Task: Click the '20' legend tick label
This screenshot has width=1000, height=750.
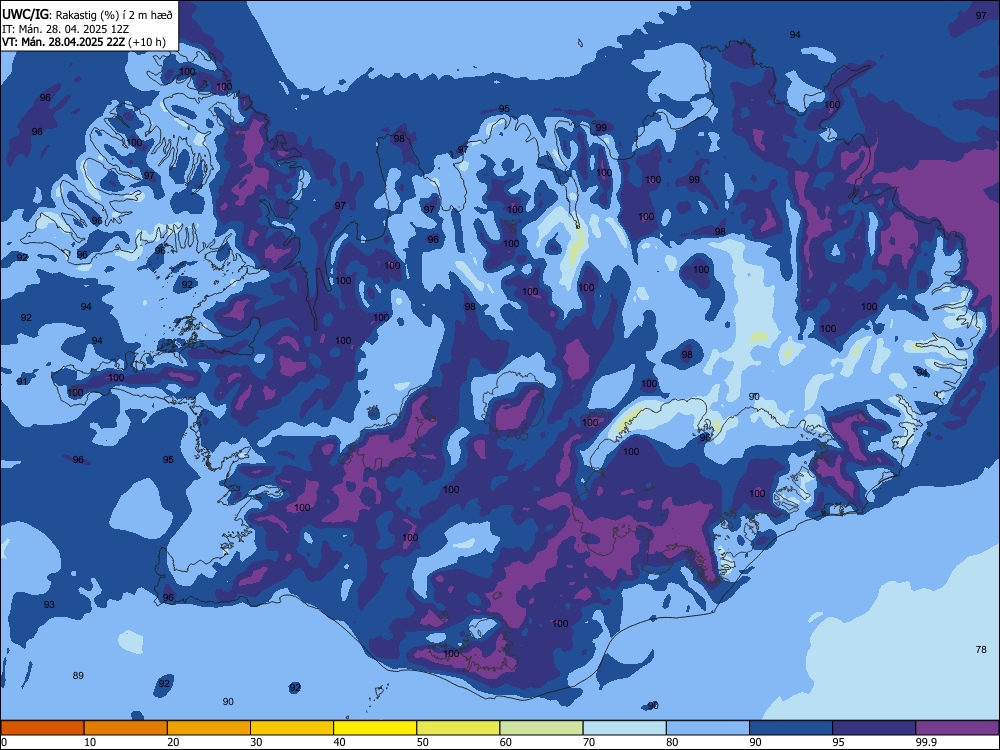Action: pyautogui.click(x=173, y=742)
